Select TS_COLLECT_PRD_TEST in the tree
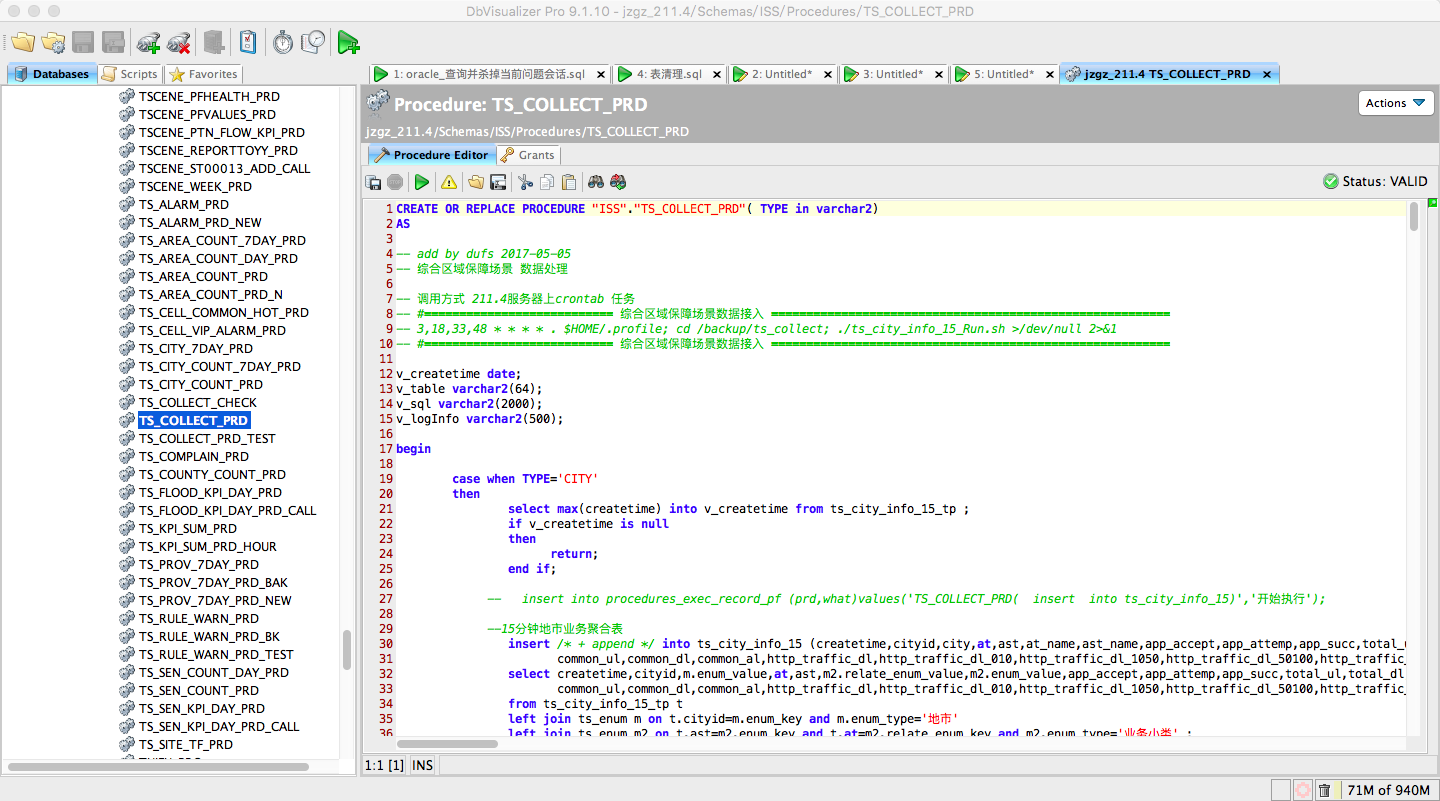The image size is (1440, 801). (x=206, y=438)
